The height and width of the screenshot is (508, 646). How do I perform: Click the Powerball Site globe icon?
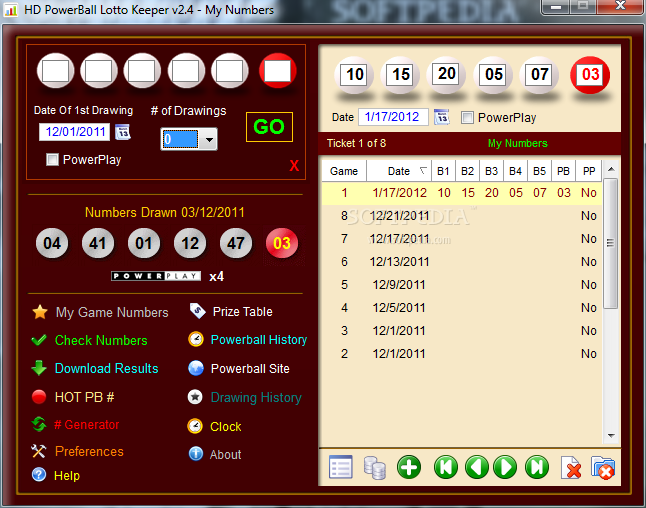[x=196, y=368]
